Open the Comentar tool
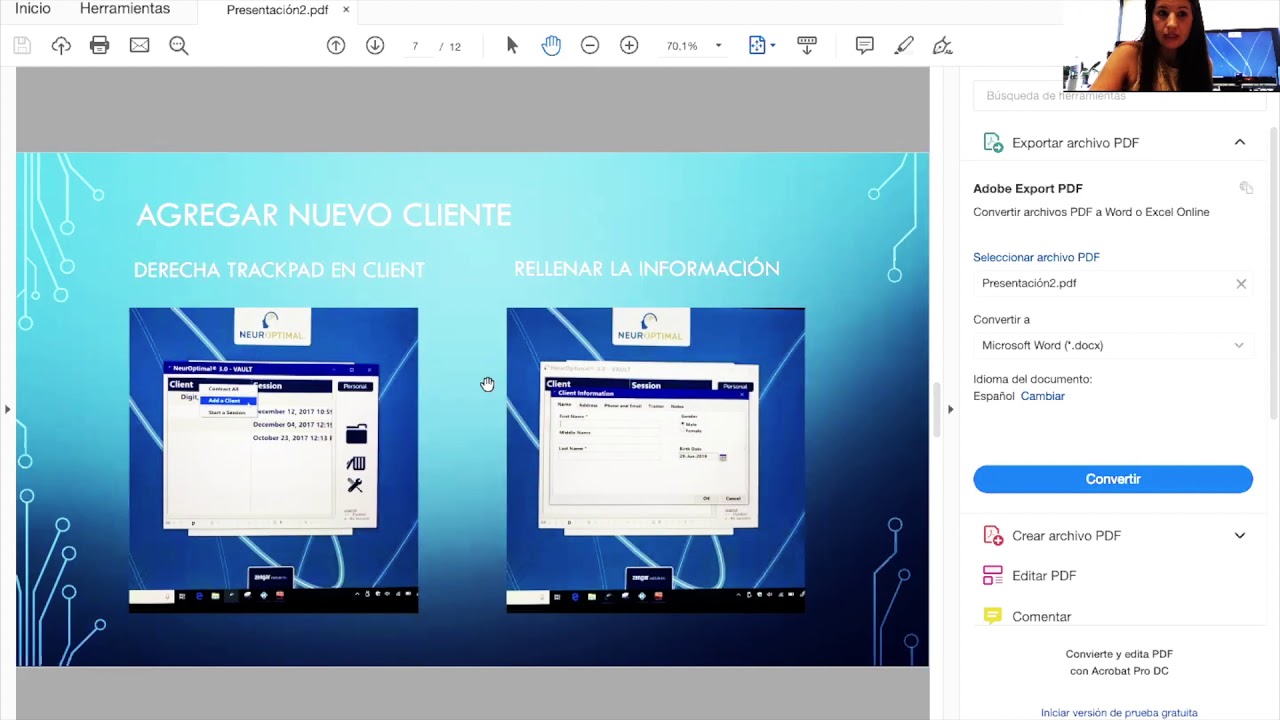This screenshot has width=1280, height=720. [1041, 617]
